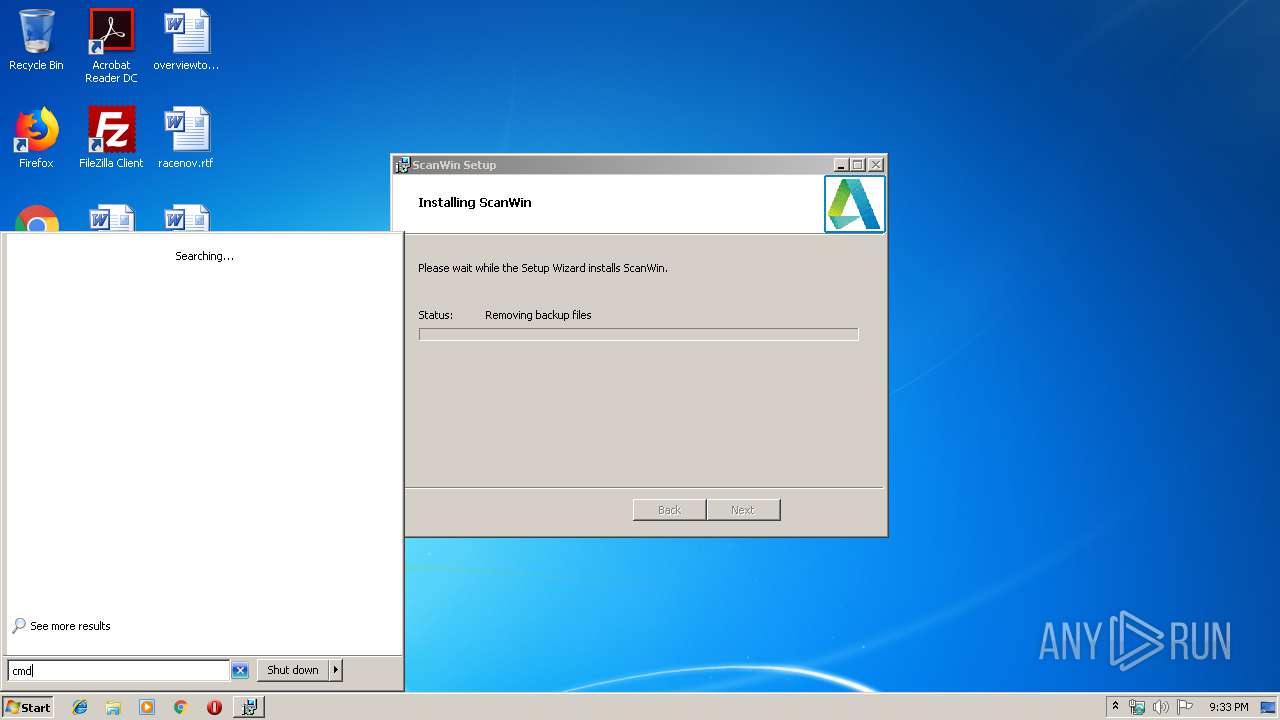Click the Removing backup files status text
The width and height of the screenshot is (1280, 720).
(538, 315)
